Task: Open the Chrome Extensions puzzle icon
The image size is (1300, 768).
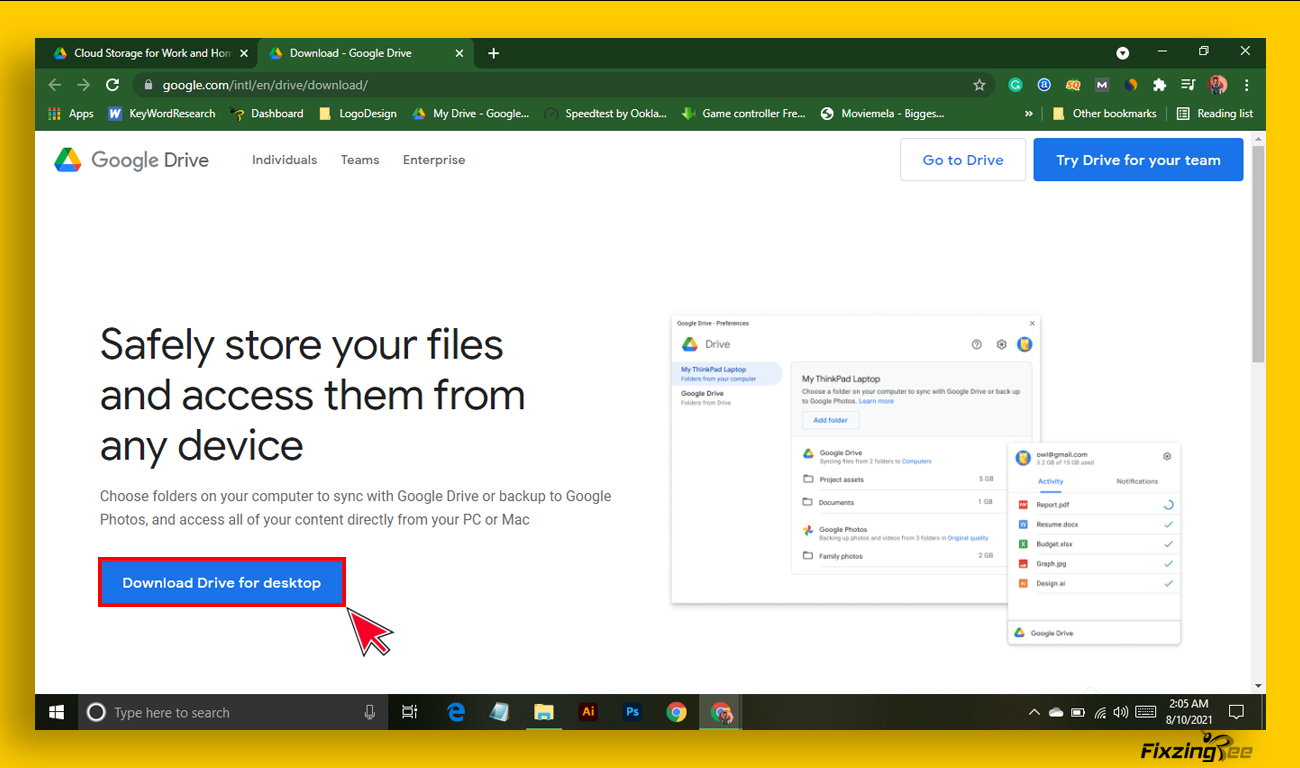Action: click(1159, 85)
